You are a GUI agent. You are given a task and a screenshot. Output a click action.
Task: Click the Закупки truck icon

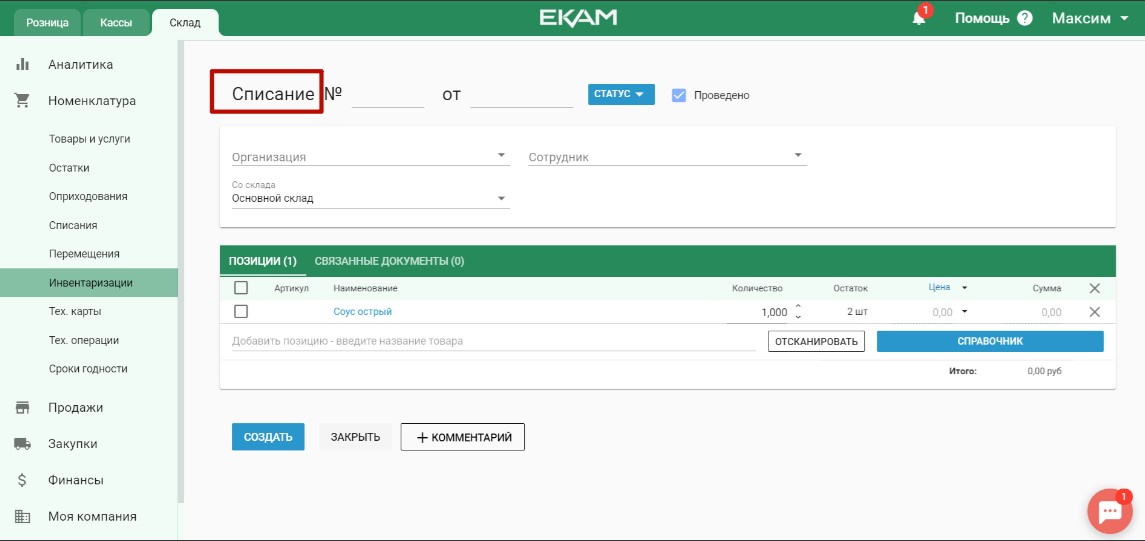23,444
